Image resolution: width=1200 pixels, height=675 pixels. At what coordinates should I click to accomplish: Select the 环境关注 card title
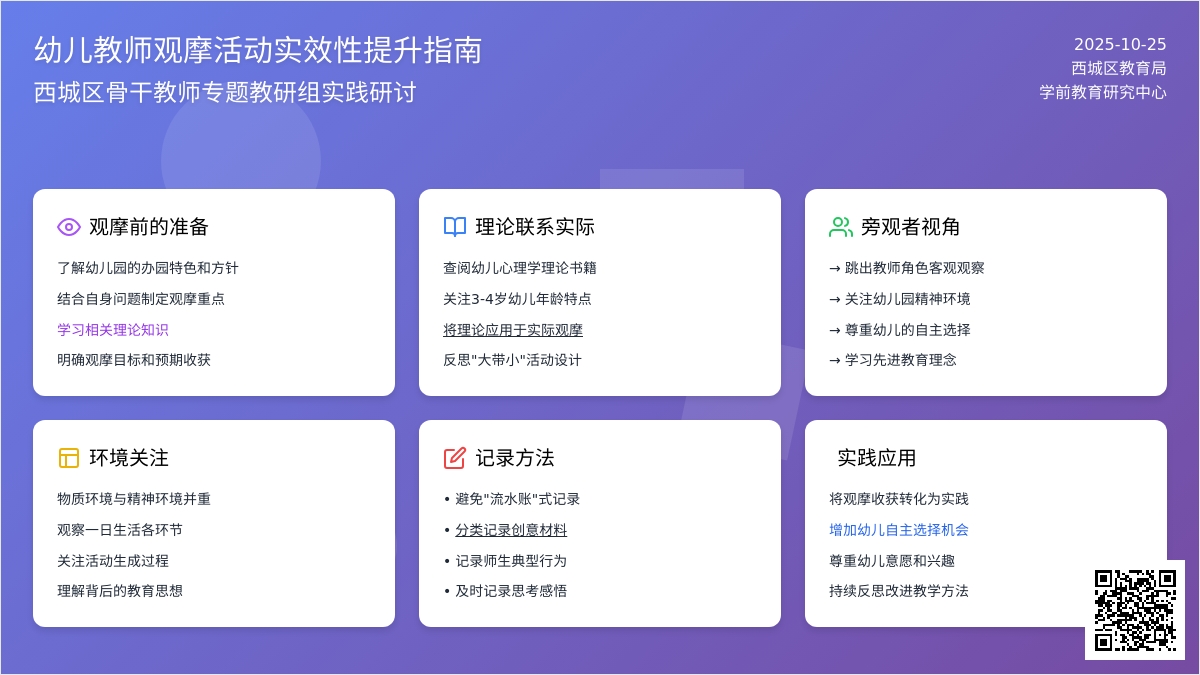pyautogui.click(x=127, y=458)
